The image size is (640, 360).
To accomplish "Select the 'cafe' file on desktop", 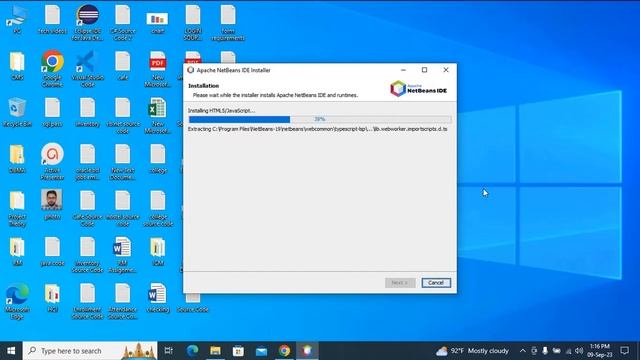I will pyautogui.click(x=122, y=65).
